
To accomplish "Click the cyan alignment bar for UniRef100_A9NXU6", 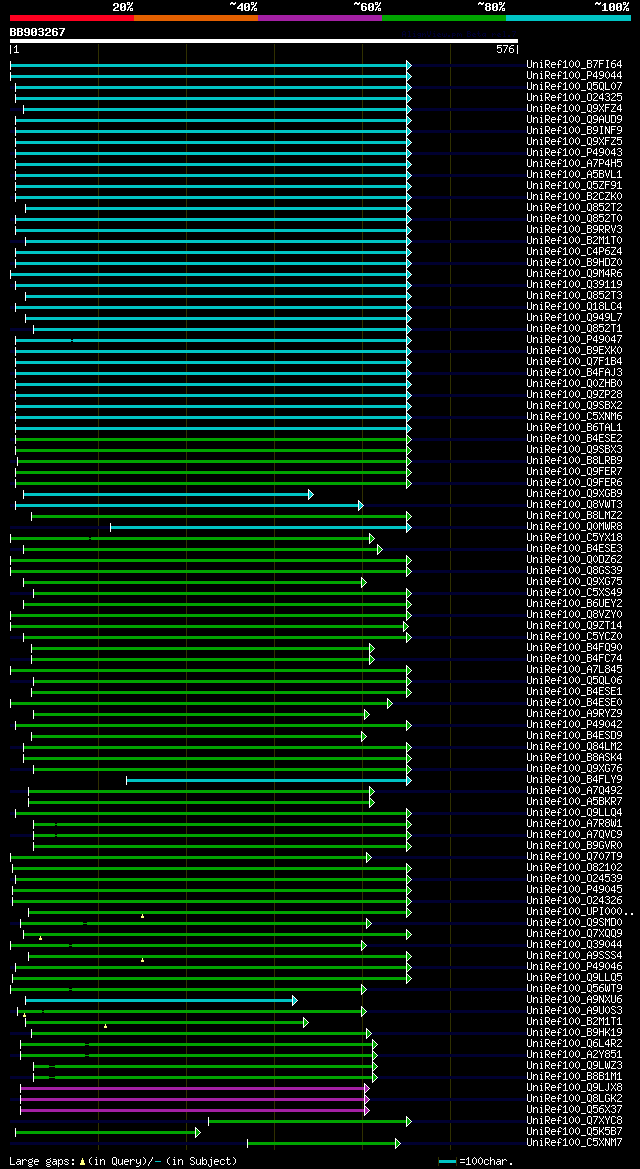I will 161,1001.
